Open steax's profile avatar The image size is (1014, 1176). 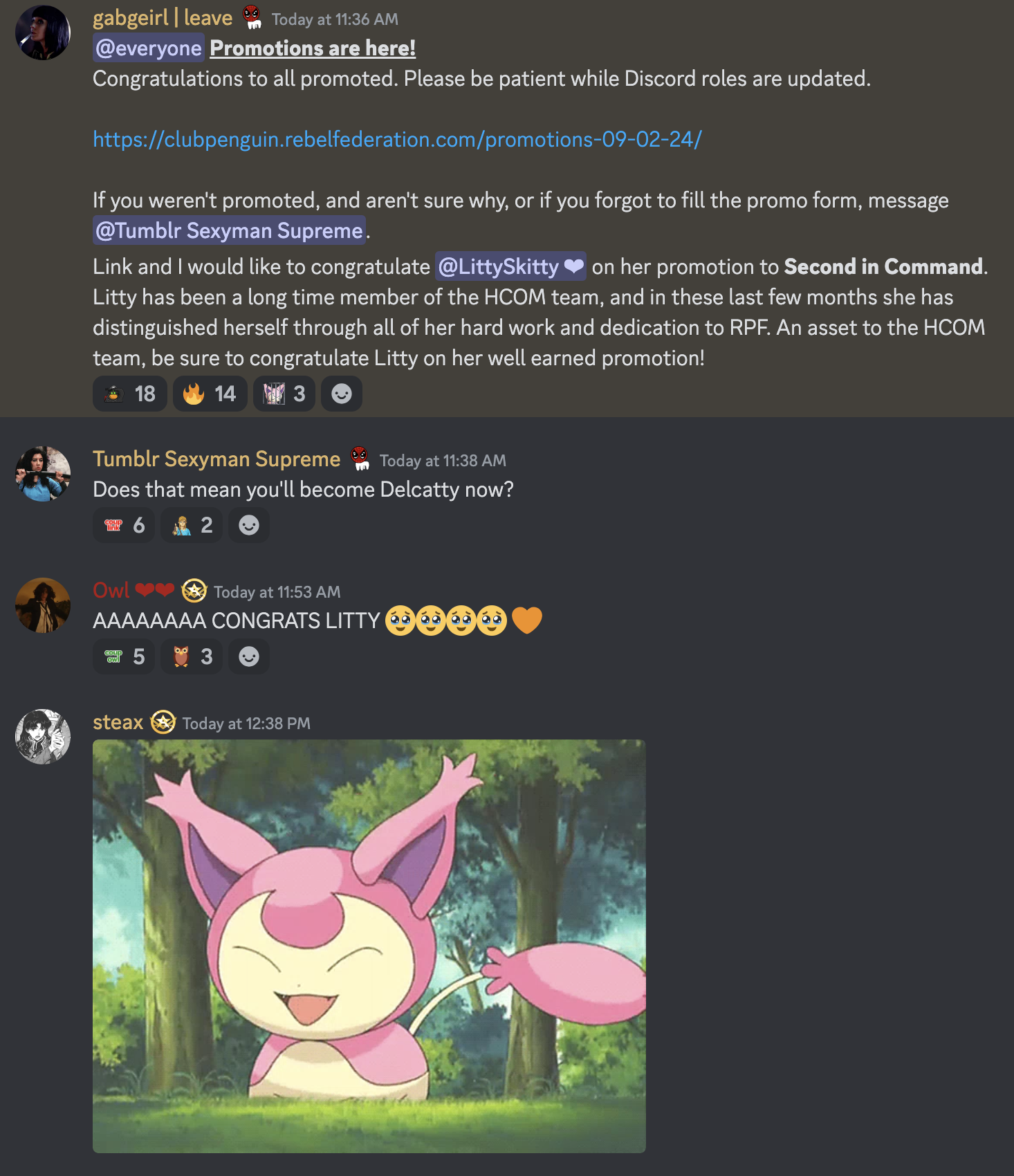[43, 737]
